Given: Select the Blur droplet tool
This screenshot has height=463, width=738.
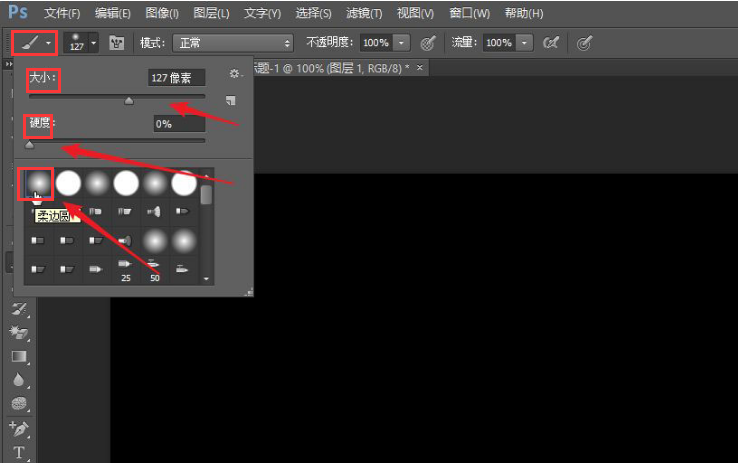Looking at the screenshot, I should point(18,379).
